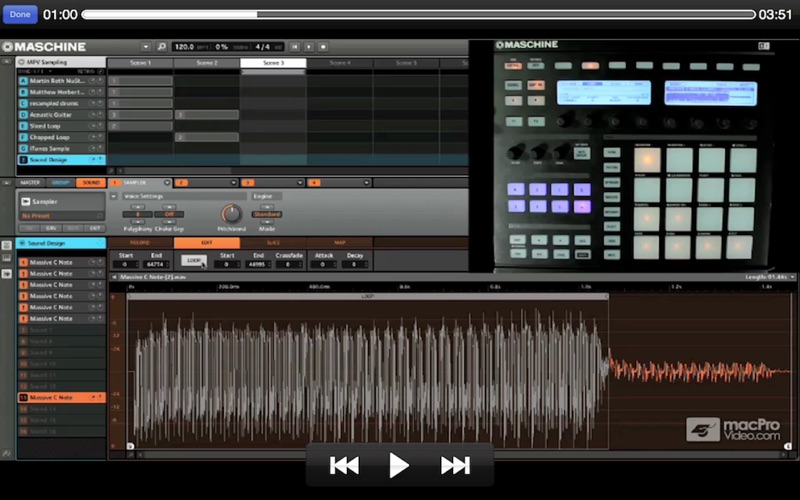Open the SYNC dropdown under MPV Sampling
800x500 pixels.
pyautogui.click(x=51, y=72)
